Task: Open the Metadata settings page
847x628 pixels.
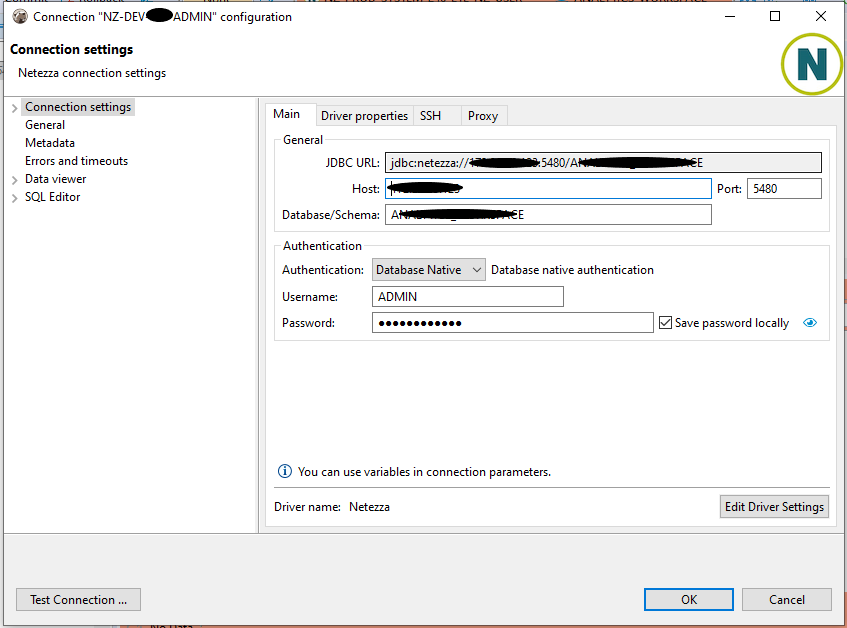Action: (x=50, y=142)
